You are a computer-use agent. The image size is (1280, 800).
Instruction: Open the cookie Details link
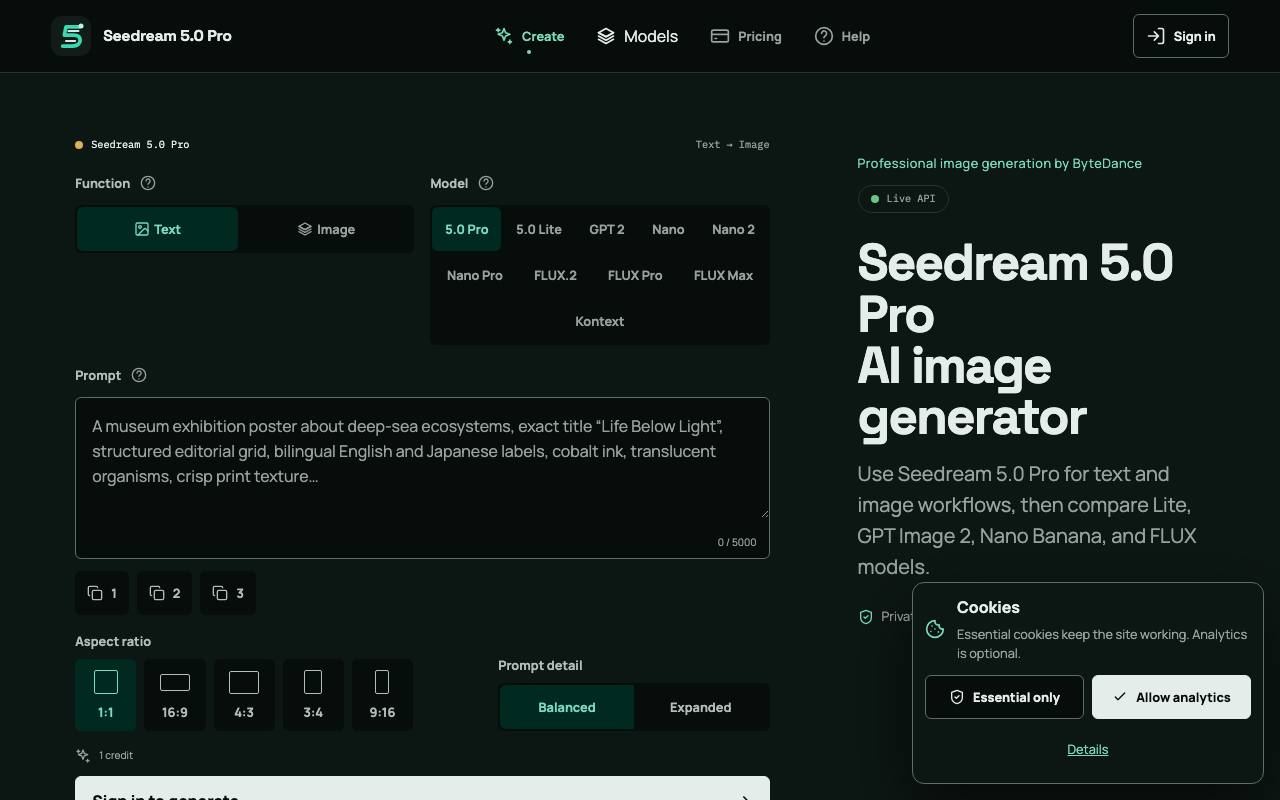pos(1088,749)
